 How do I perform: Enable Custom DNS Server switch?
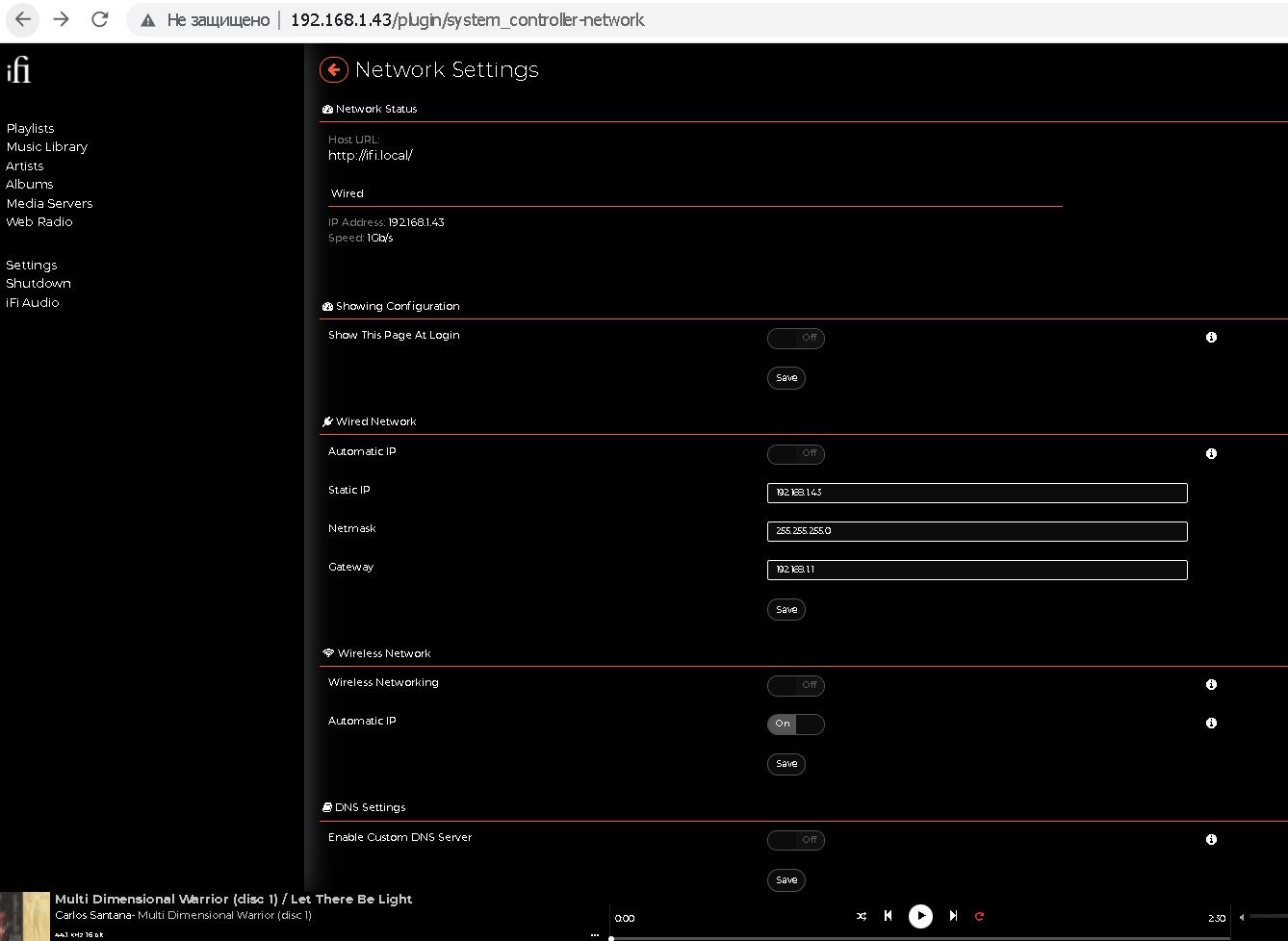(x=795, y=840)
